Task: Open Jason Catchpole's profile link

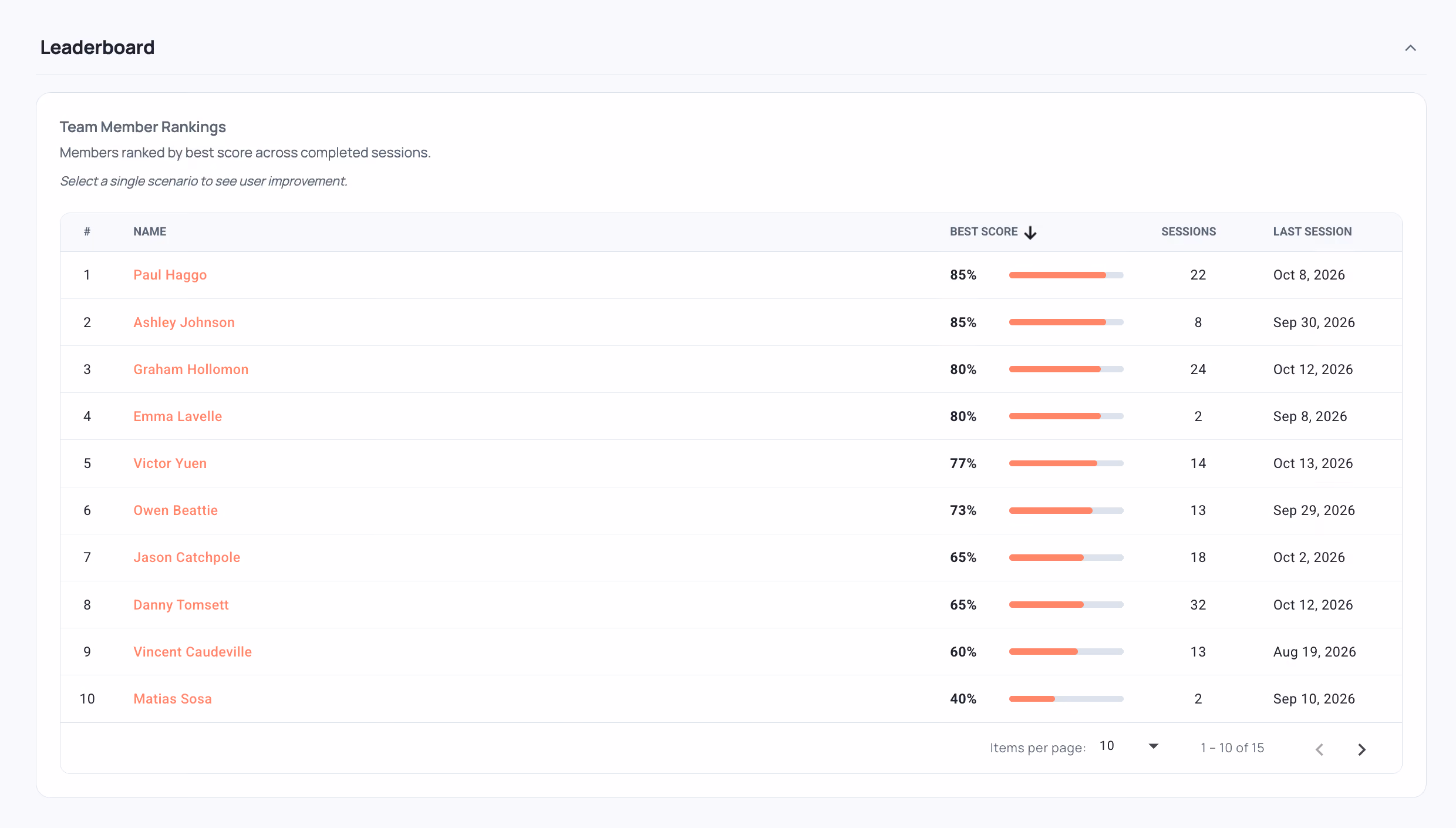Action: click(x=187, y=557)
